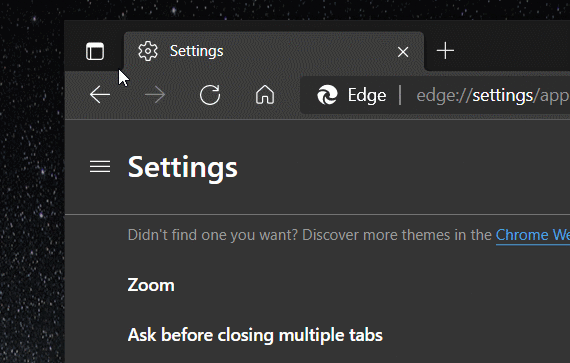The width and height of the screenshot is (570, 363).
Task: Open the vertical tabs pane icon
Action: [95, 51]
